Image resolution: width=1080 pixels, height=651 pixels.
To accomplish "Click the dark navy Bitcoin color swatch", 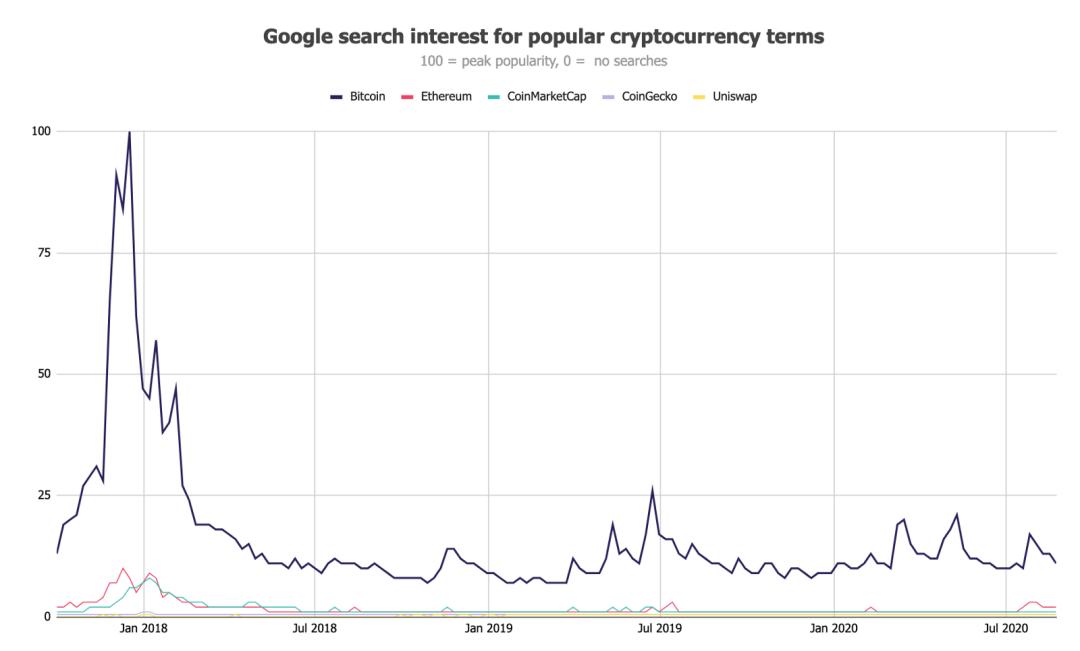I will click(336, 97).
